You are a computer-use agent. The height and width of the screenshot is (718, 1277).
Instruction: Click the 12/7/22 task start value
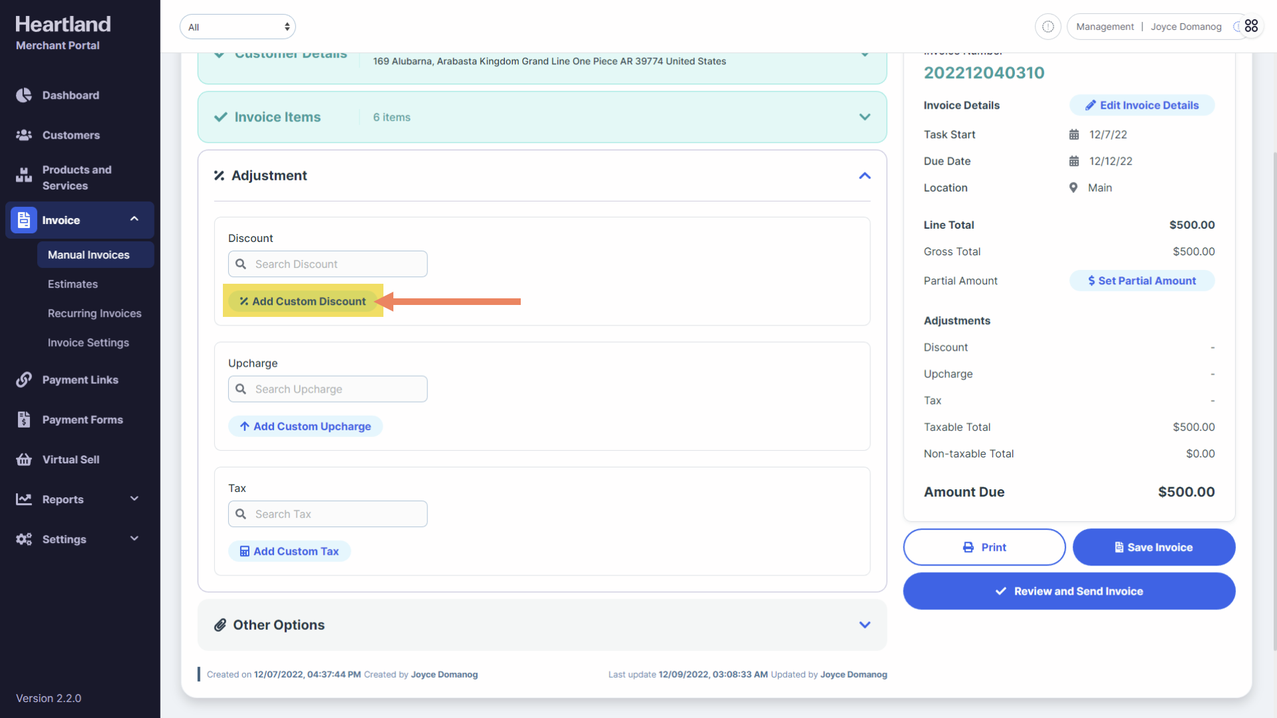pos(1108,134)
